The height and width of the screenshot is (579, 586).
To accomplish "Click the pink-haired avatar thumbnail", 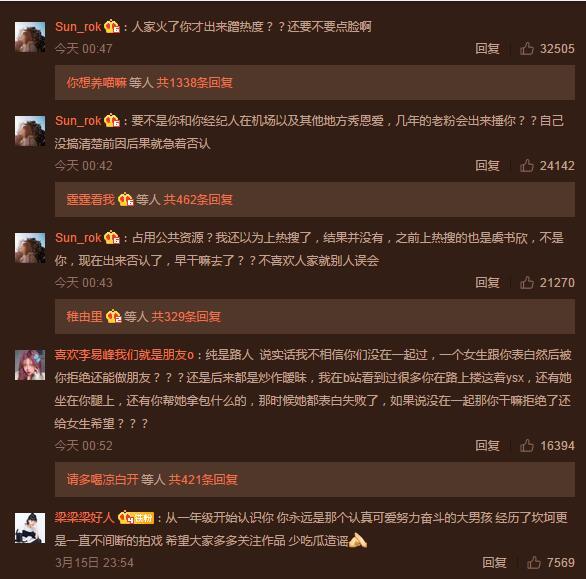I will pyautogui.click(x=30, y=365).
